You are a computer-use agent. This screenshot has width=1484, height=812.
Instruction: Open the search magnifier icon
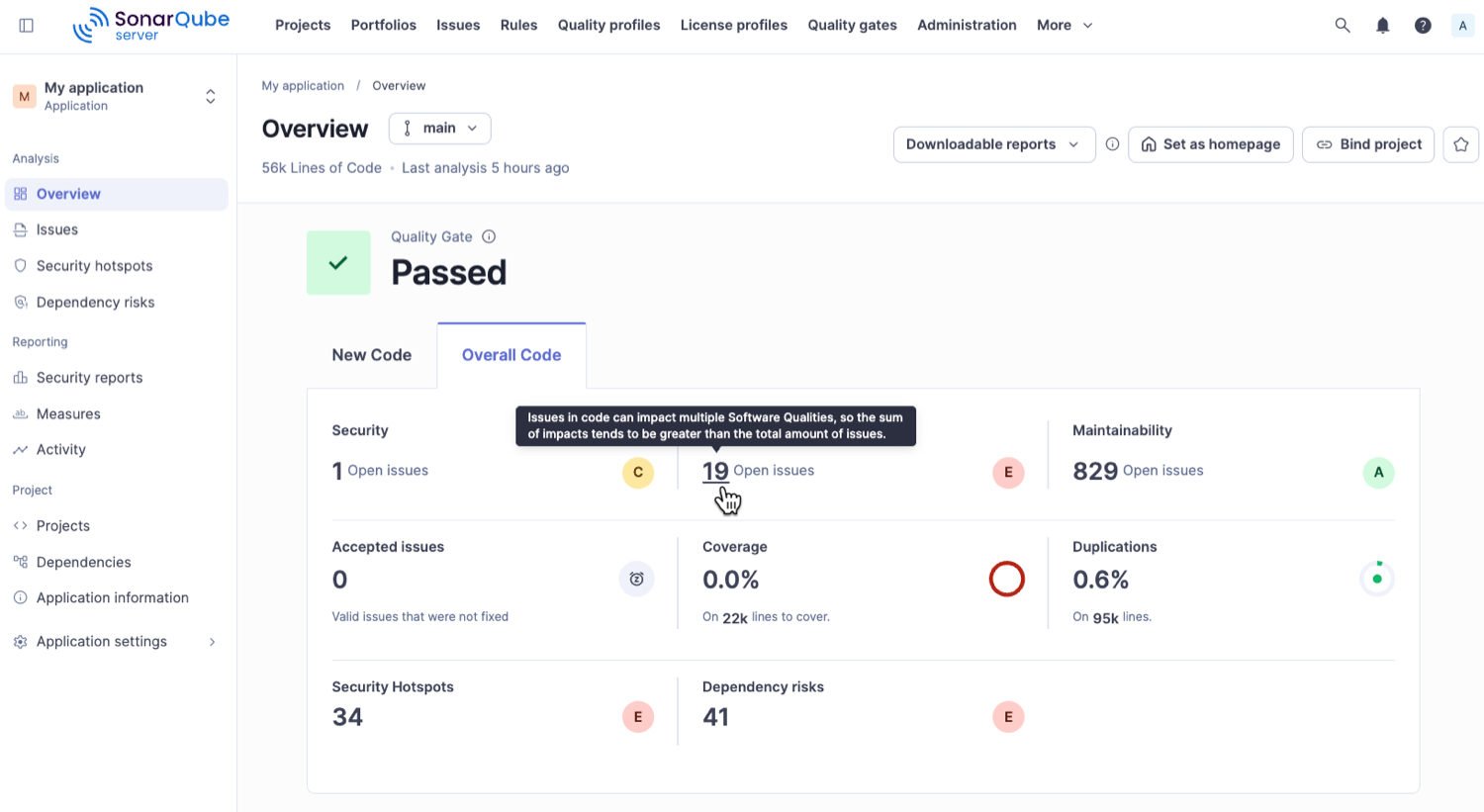coord(1343,26)
